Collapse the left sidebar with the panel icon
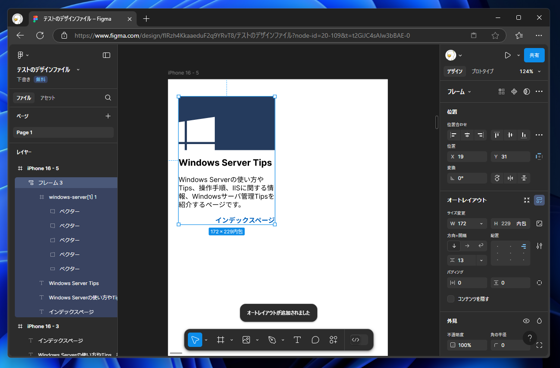Image resolution: width=560 pixels, height=368 pixels. click(106, 55)
